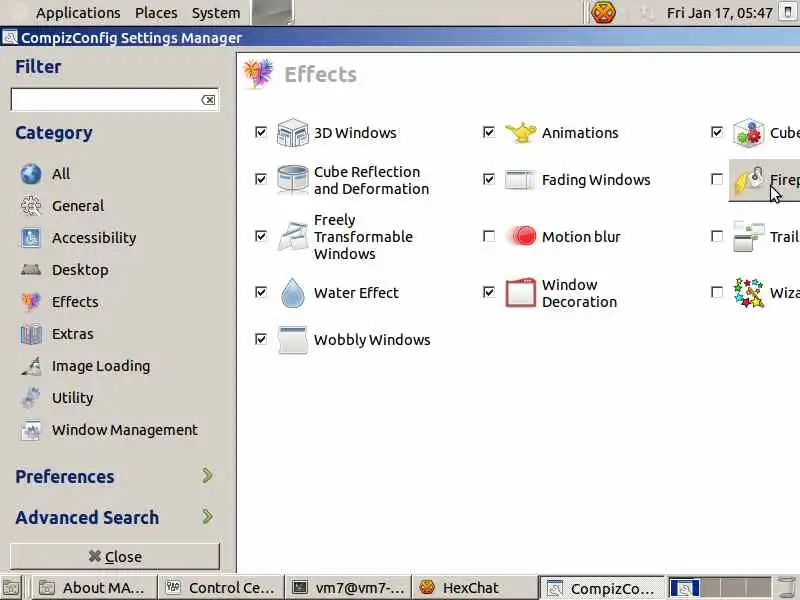The height and width of the screenshot is (600, 800).
Task: Click the clock showing Fri Jan 17
Action: click(x=719, y=13)
